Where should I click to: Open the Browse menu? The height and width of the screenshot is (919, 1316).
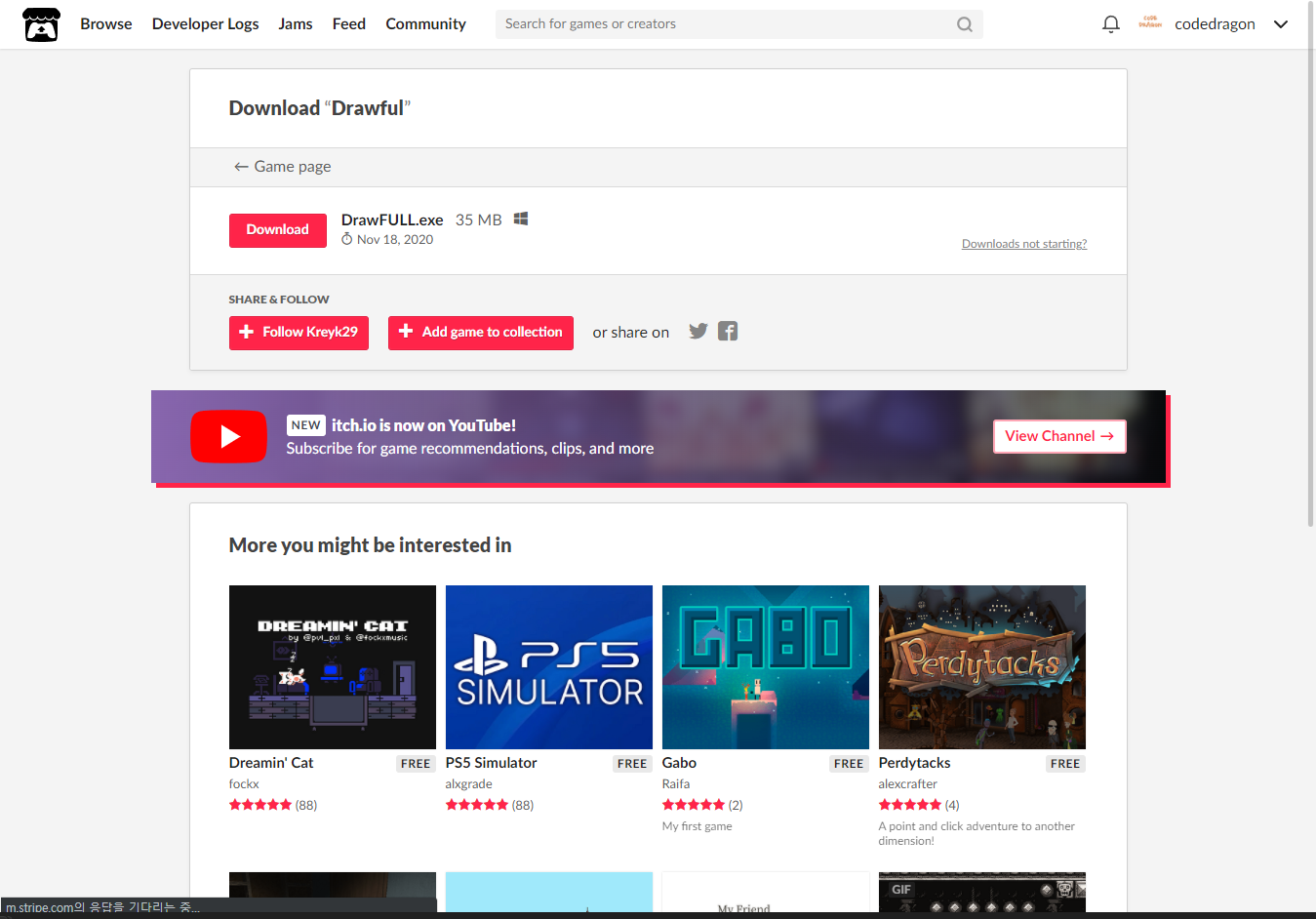[106, 24]
